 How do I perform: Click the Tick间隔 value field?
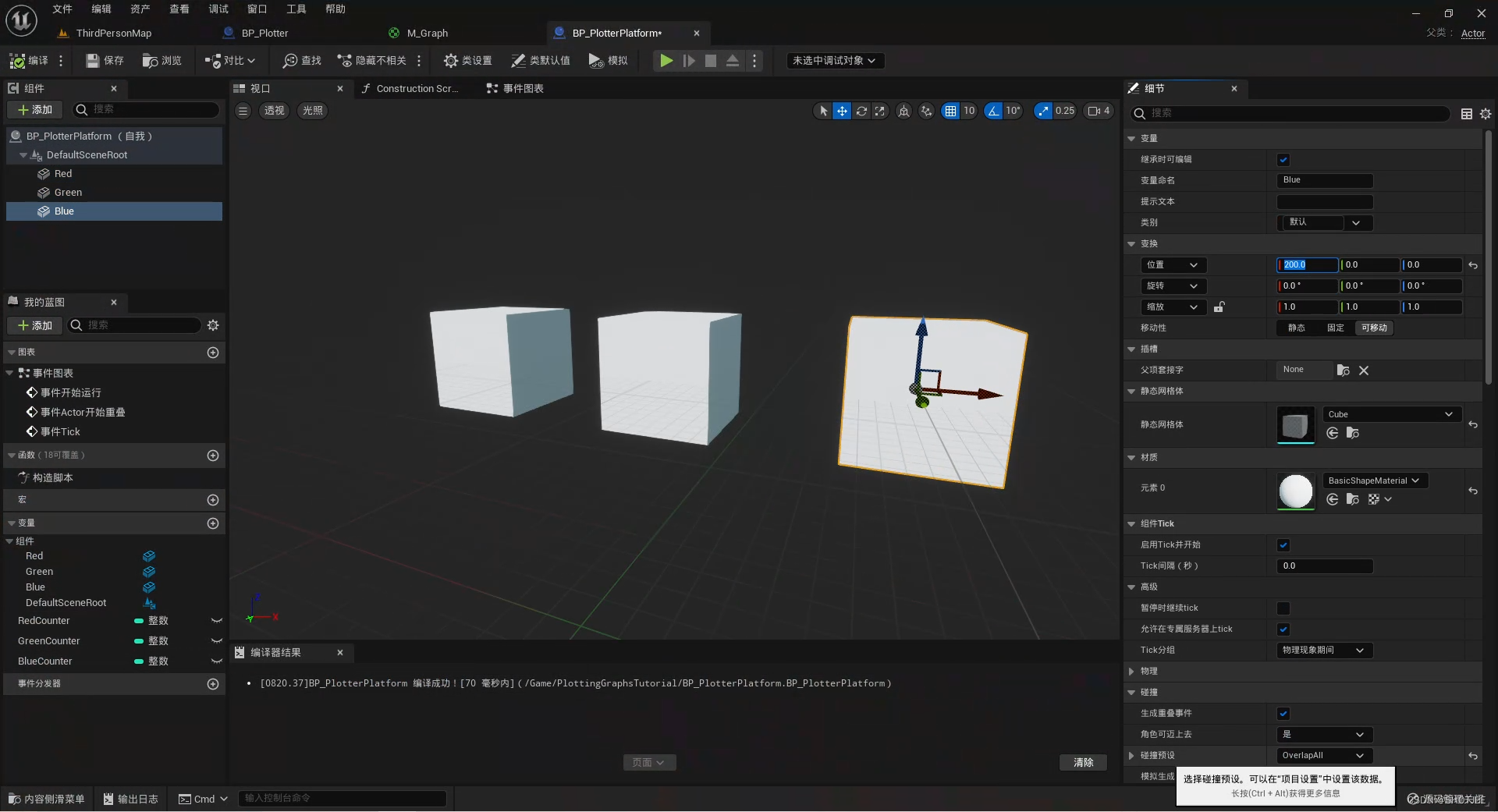point(1325,566)
